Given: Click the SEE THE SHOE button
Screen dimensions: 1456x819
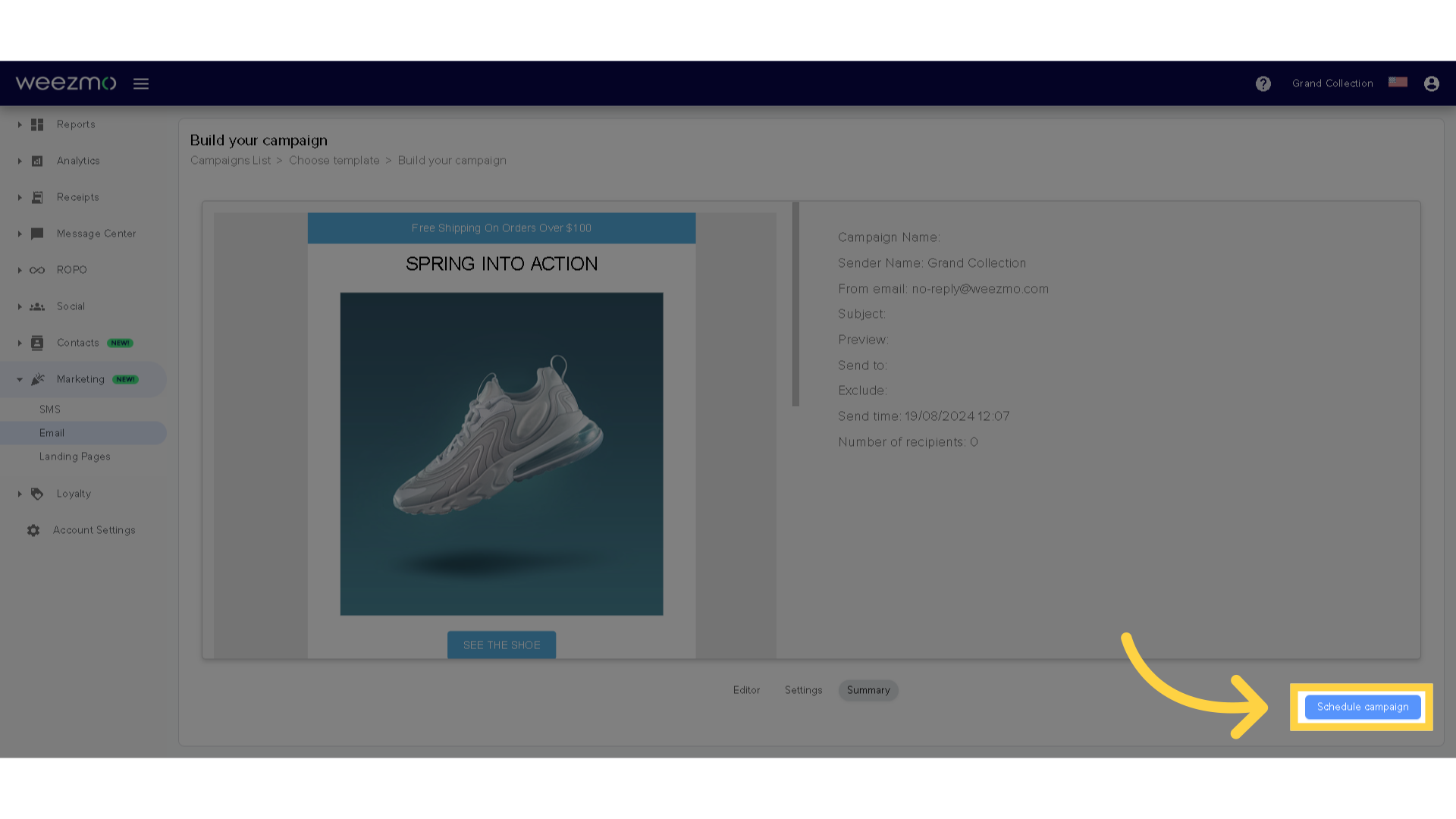Looking at the screenshot, I should tap(502, 644).
